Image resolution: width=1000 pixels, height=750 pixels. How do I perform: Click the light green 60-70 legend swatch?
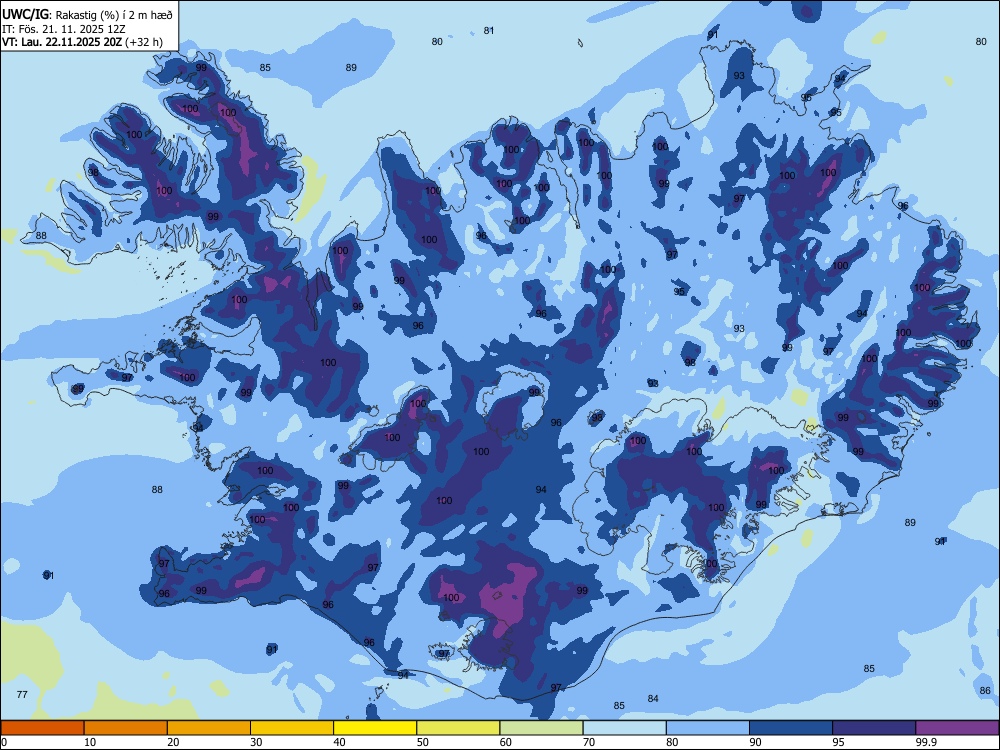pyautogui.click(x=541, y=728)
